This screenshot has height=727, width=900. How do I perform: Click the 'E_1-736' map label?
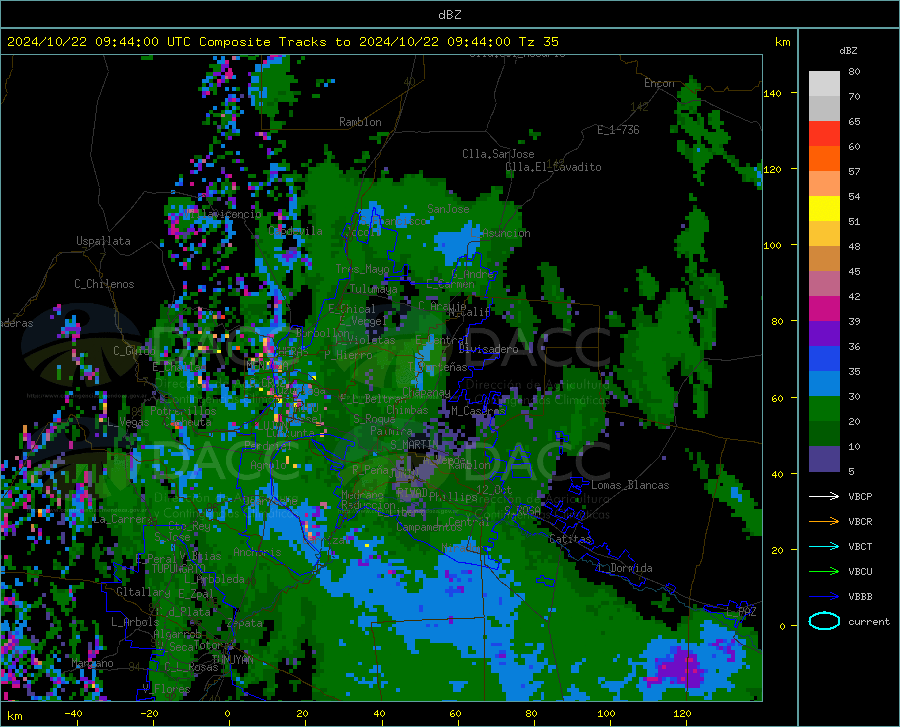pyautogui.click(x=618, y=130)
